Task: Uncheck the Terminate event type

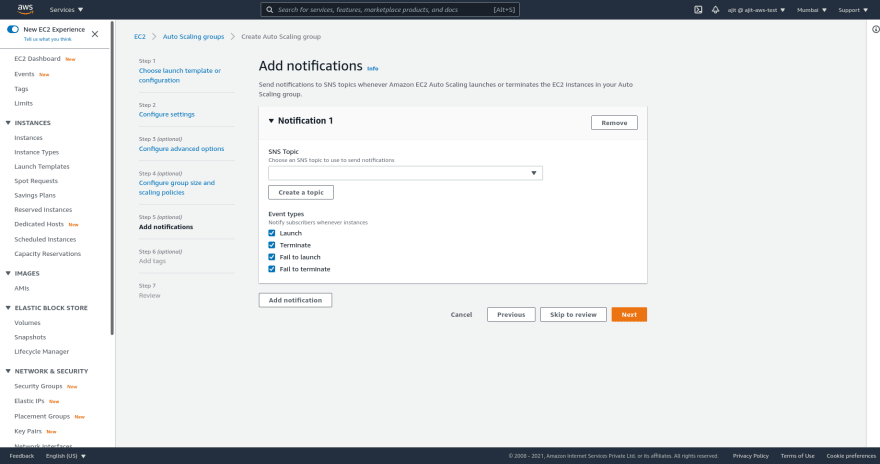Action: 272,245
